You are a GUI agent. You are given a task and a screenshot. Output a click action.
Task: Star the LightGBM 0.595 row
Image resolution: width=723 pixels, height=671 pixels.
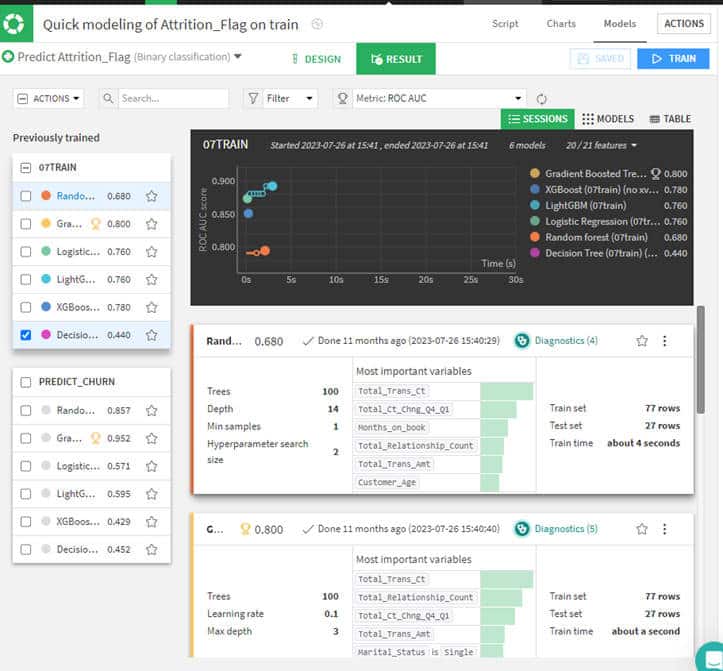pyautogui.click(x=152, y=494)
